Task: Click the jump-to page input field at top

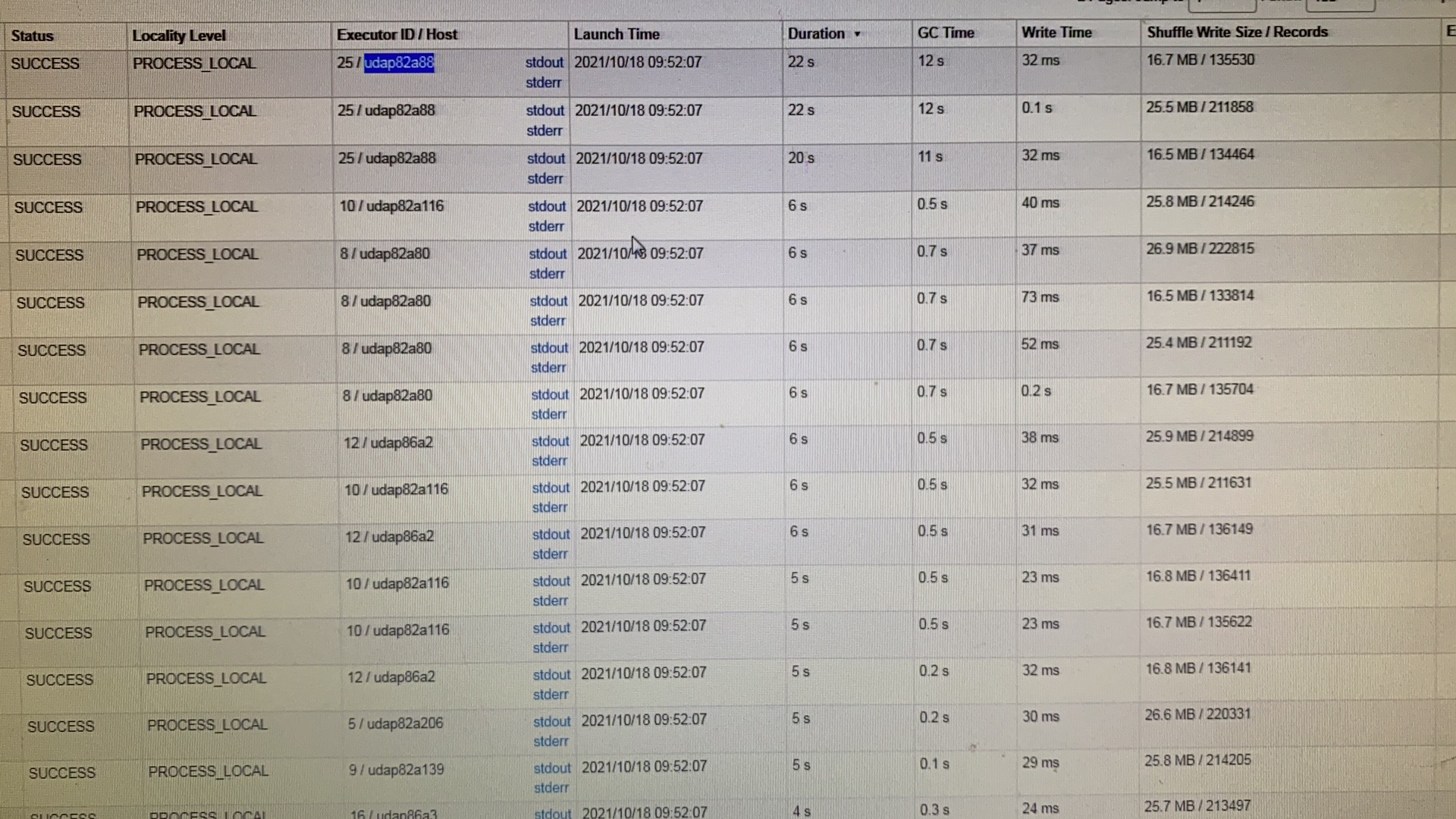Action: [x=1222, y=5]
